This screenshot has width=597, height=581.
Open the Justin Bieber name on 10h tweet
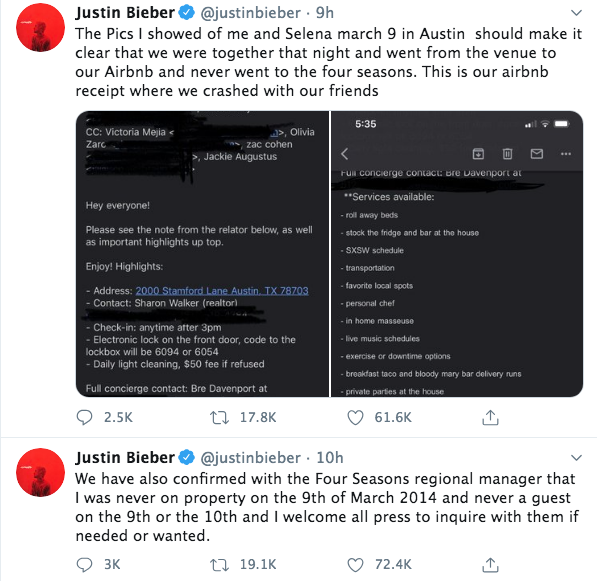(125, 458)
